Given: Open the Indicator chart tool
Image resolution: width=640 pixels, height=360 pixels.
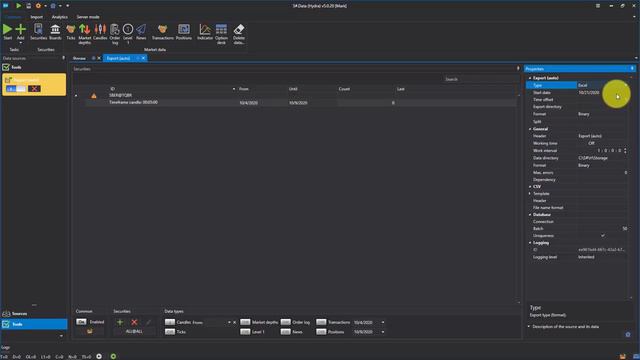Looking at the screenshot, I should (x=205, y=31).
